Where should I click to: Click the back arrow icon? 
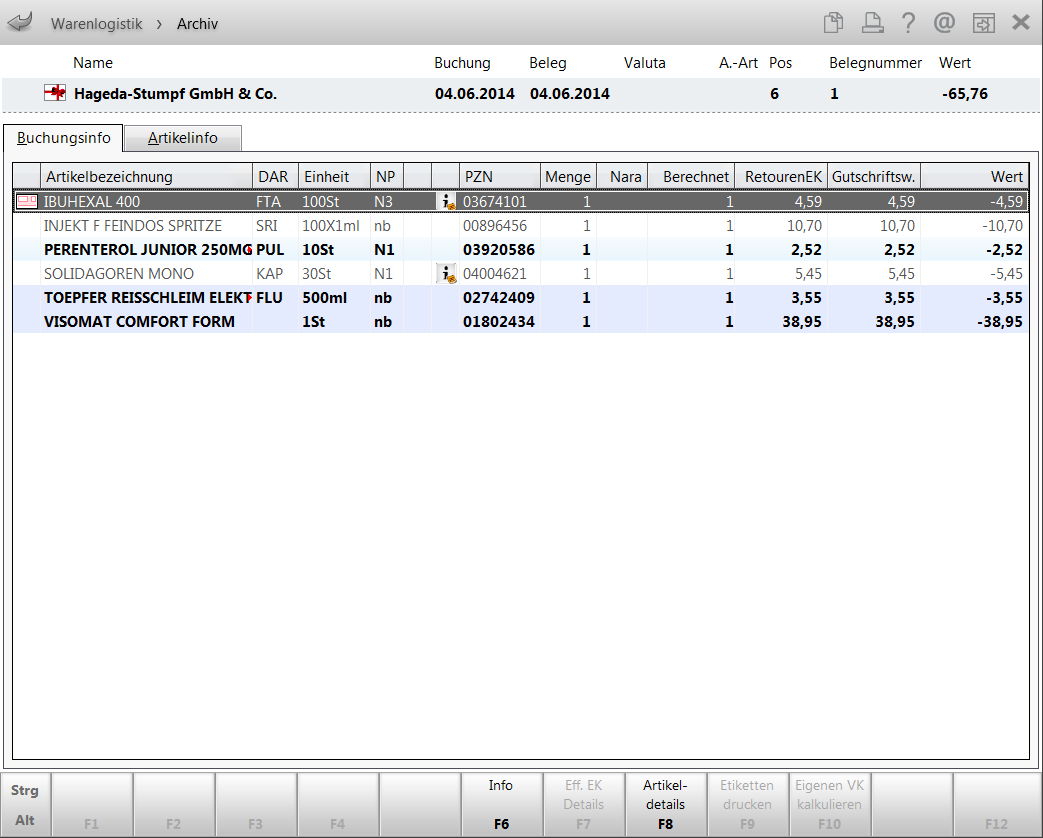click(x=21, y=23)
